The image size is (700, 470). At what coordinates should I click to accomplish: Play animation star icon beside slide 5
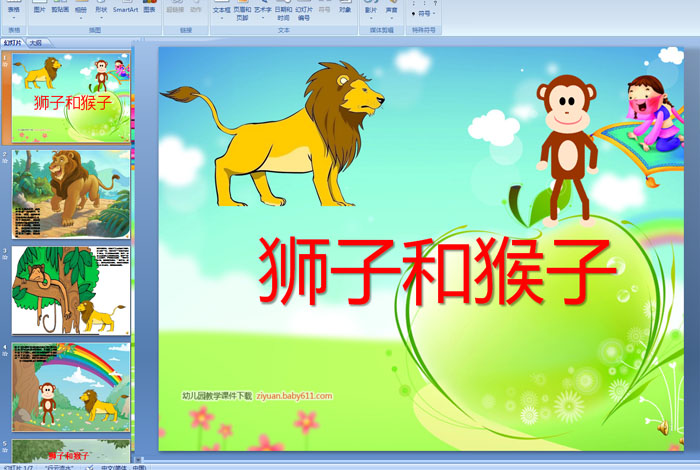(x=5, y=450)
